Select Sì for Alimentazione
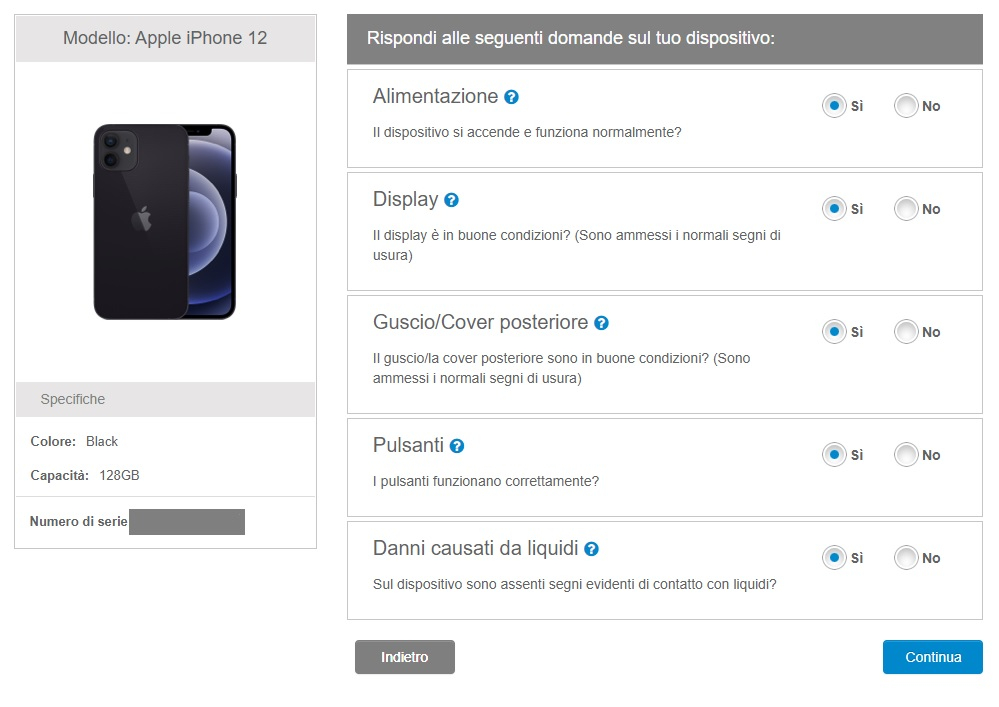The width and height of the screenshot is (999, 707). coord(834,106)
